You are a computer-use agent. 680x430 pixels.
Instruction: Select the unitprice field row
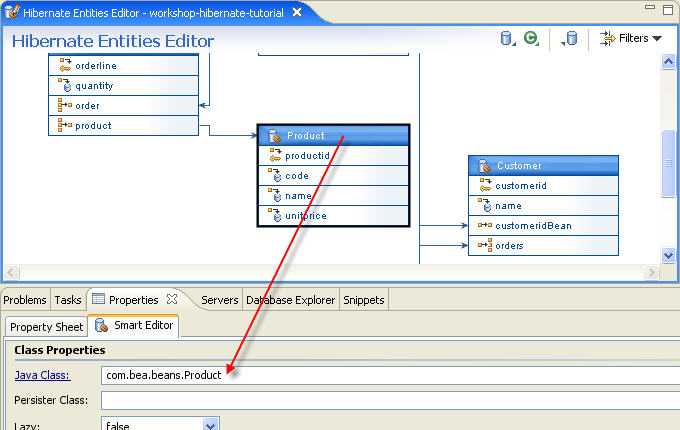333,215
